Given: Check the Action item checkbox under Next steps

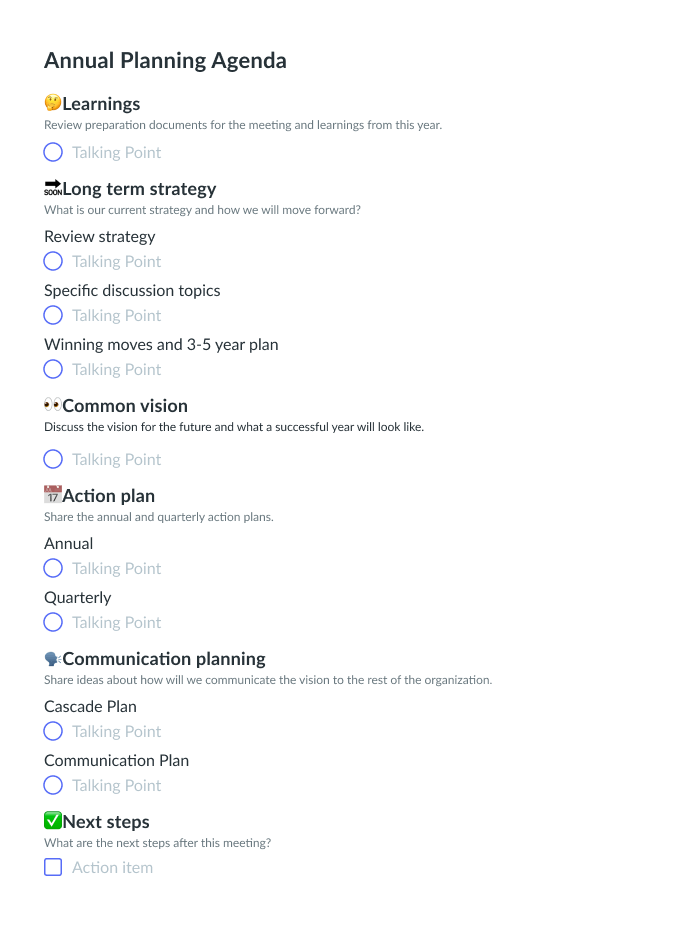Looking at the screenshot, I should (x=53, y=867).
